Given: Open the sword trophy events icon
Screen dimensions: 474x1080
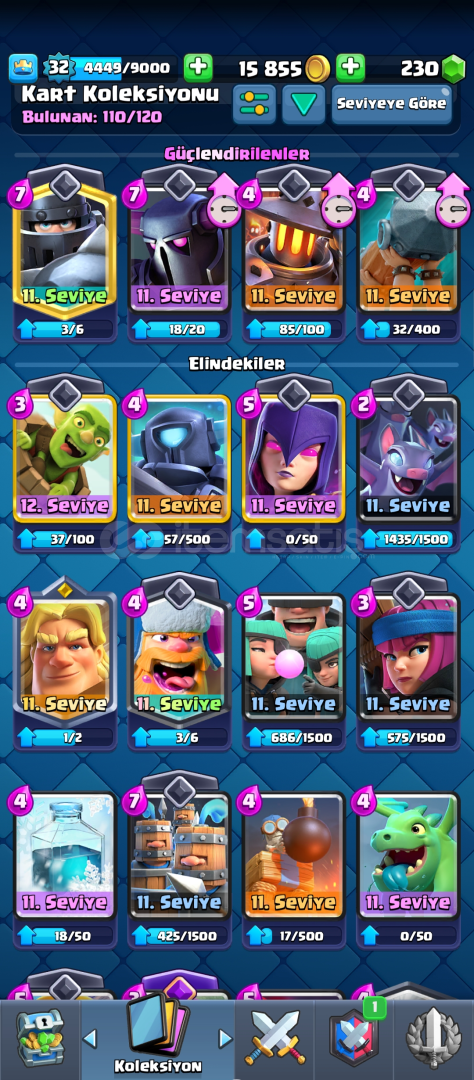Looking at the screenshot, I should tap(433, 1037).
